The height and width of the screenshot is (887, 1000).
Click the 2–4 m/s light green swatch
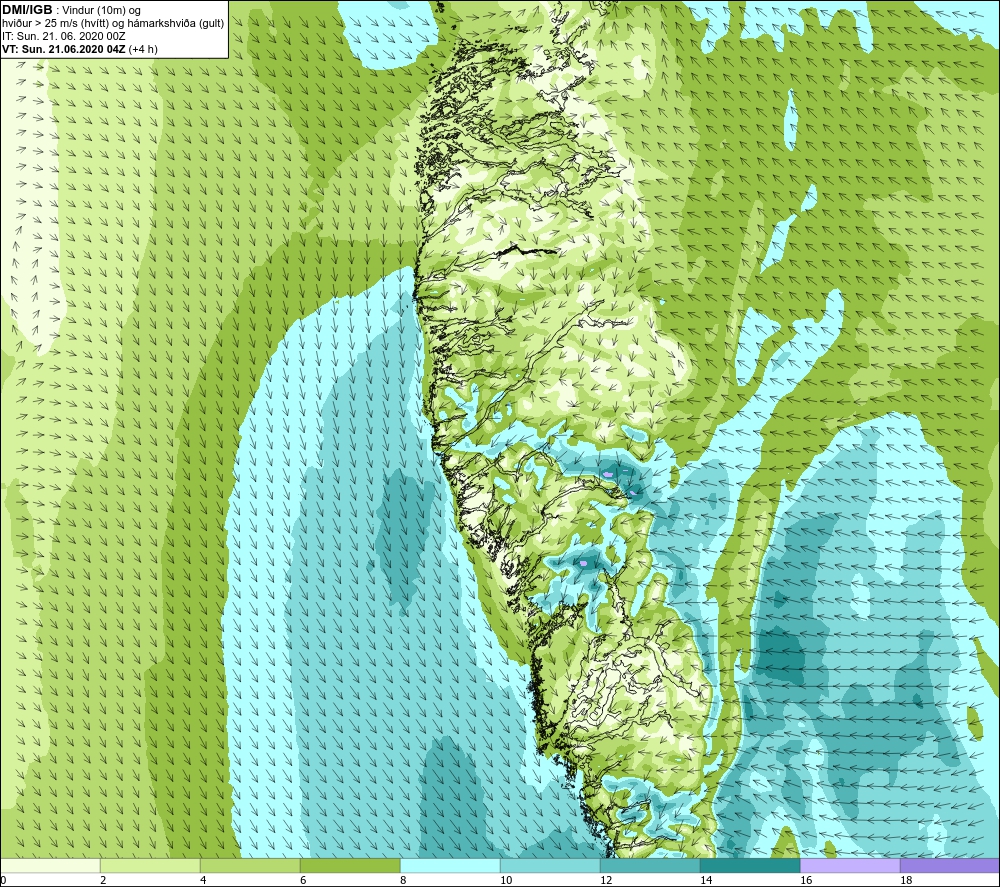pos(151,865)
